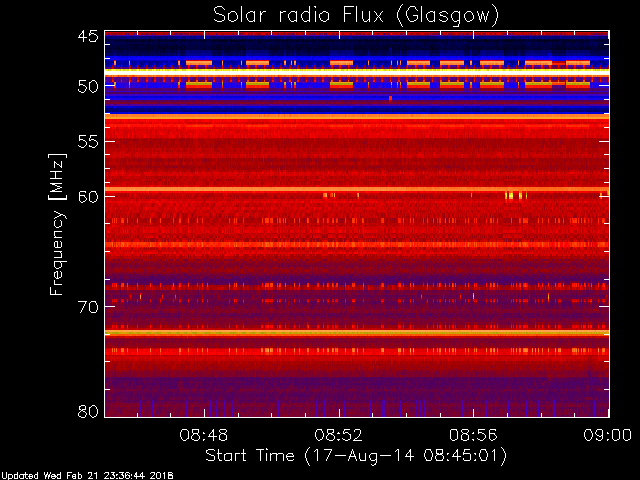The width and height of the screenshot is (640, 480).
Task: Click the 60 frequency tick label
Action: point(88,196)
